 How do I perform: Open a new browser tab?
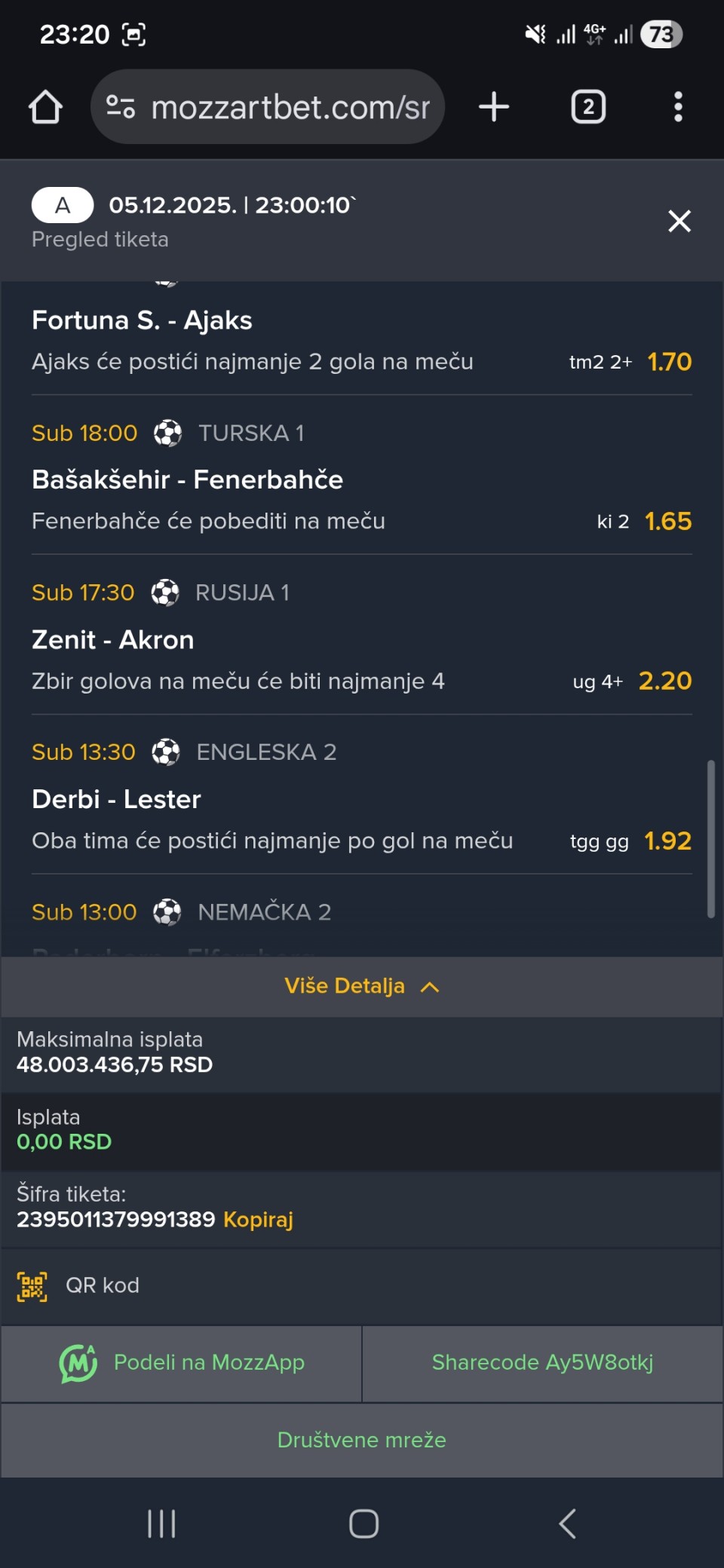pyautogui.click(x=494, y=107)
